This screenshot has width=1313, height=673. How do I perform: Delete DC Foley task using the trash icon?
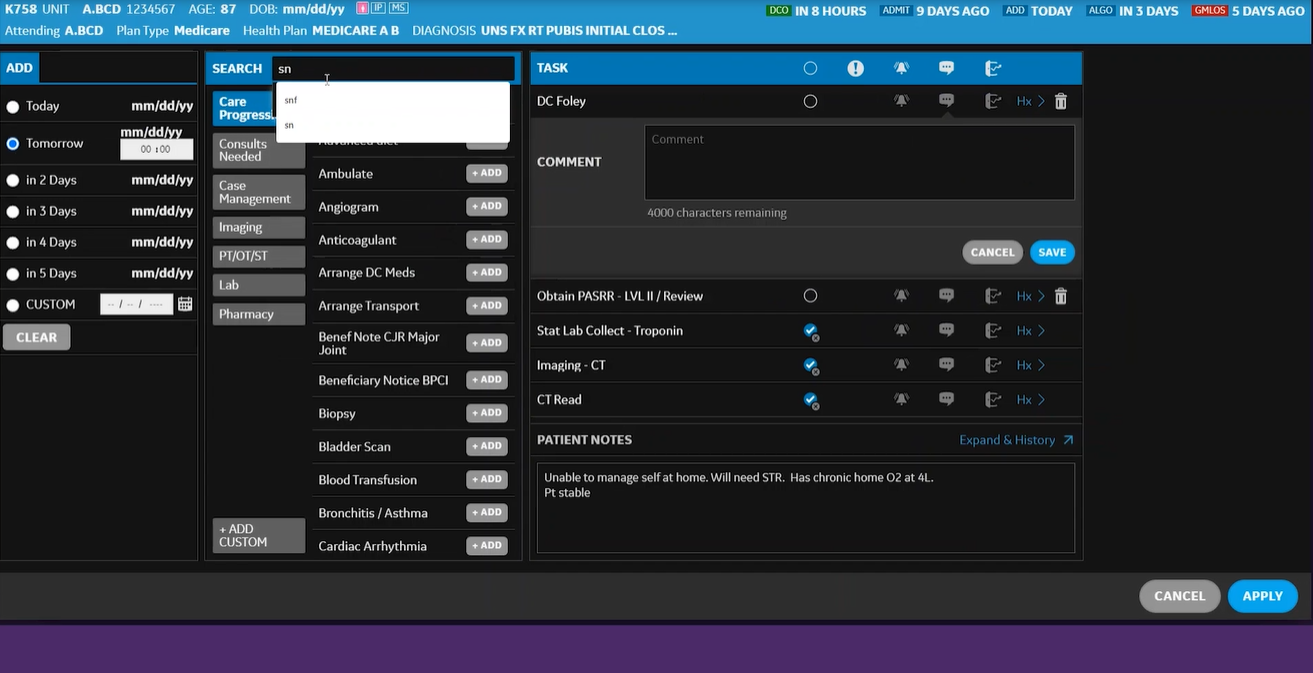(x=1060, y=101)
